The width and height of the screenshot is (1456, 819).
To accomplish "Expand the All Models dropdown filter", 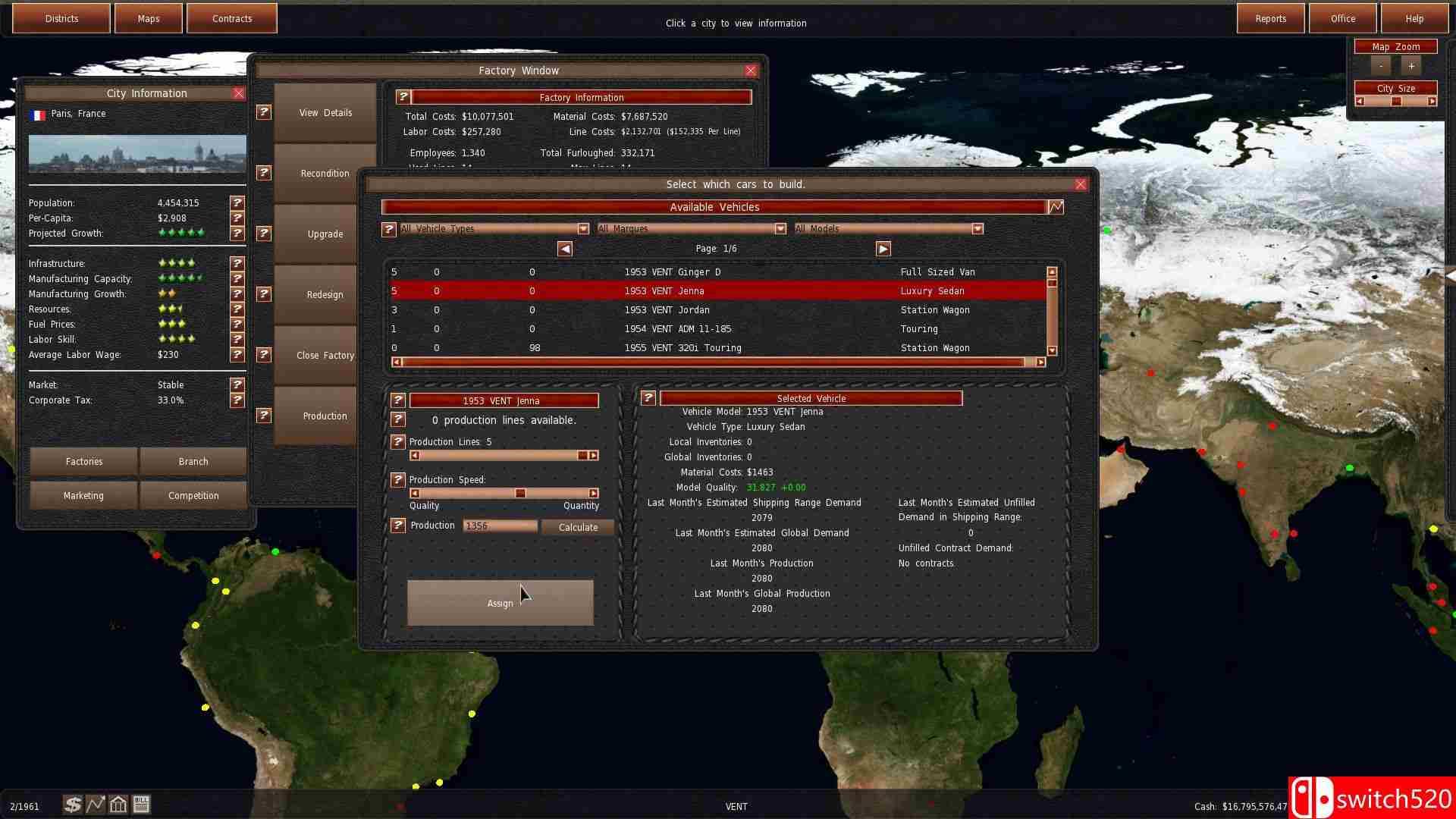I will point(977,228).
